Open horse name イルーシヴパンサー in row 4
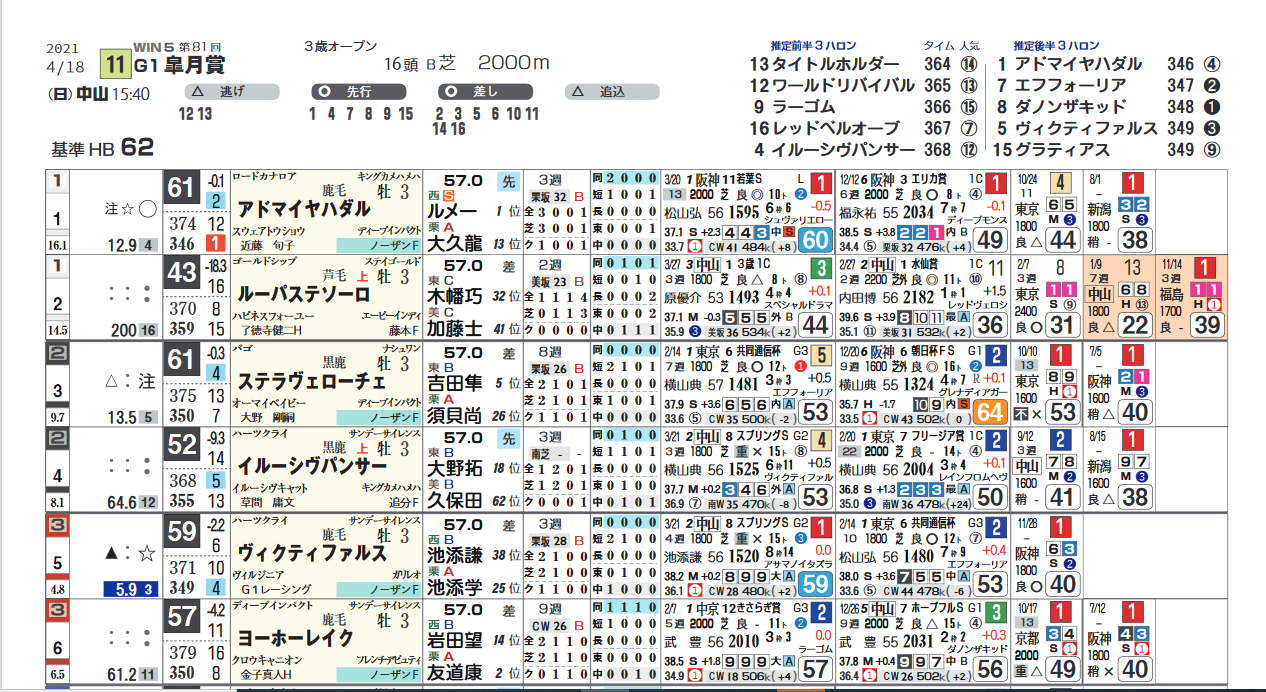 pyautogui.click(x=311, y=467)
